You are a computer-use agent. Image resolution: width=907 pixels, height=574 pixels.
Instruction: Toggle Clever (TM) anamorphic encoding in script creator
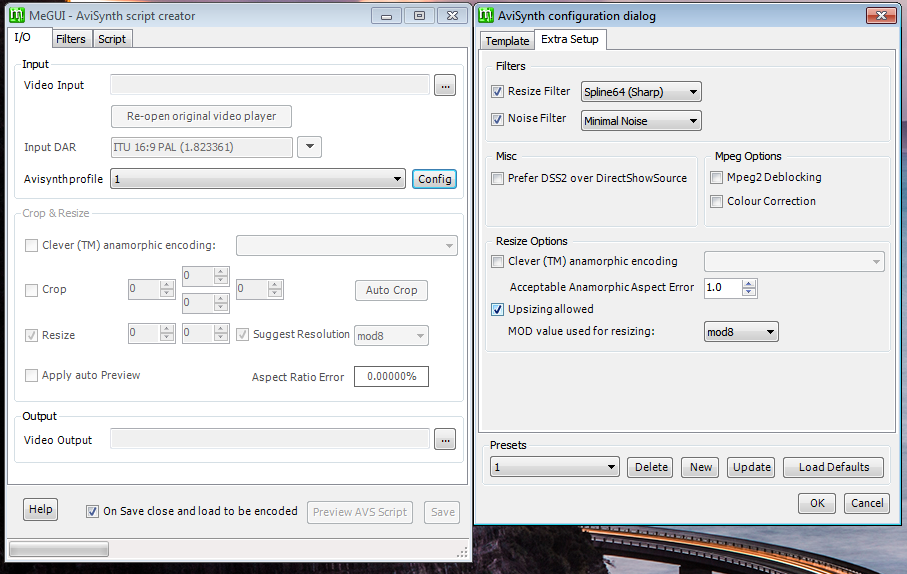[x=31, y=246]
